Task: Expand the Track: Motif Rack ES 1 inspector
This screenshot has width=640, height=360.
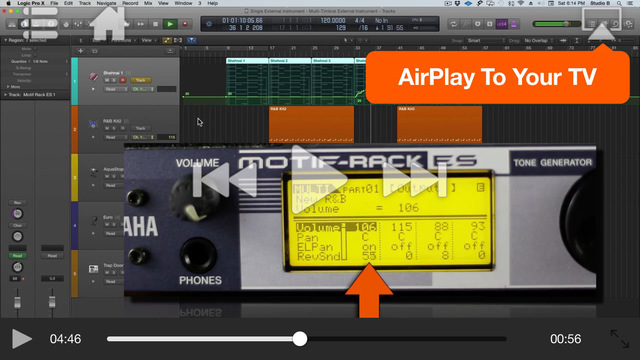Action: pos(5,95)
